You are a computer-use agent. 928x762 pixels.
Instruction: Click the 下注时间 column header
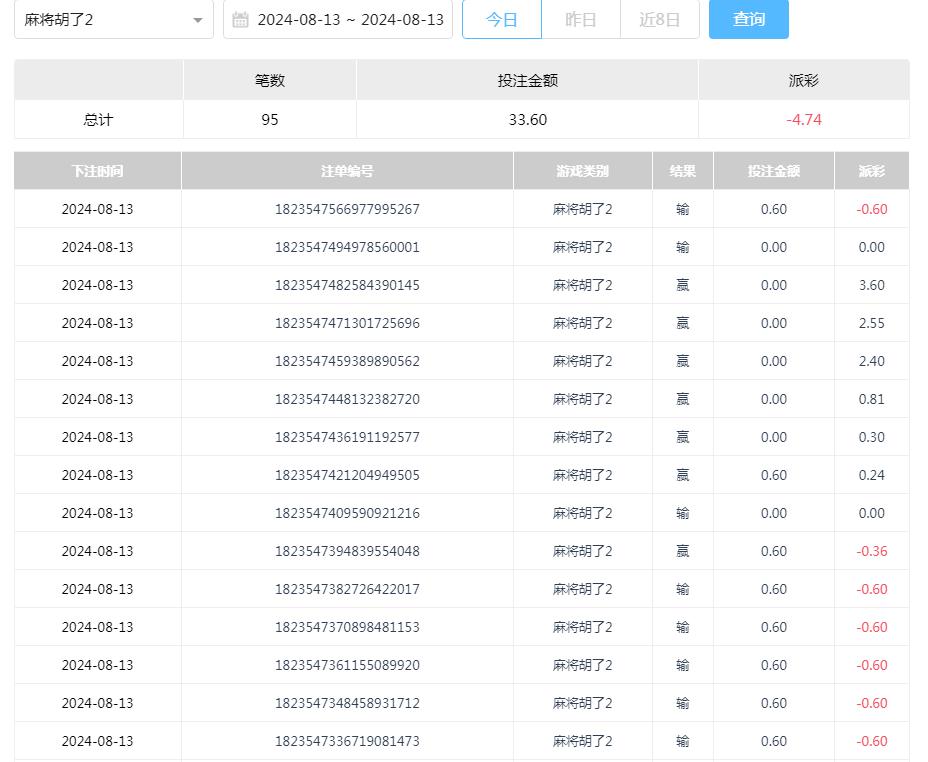coord(96,170)
